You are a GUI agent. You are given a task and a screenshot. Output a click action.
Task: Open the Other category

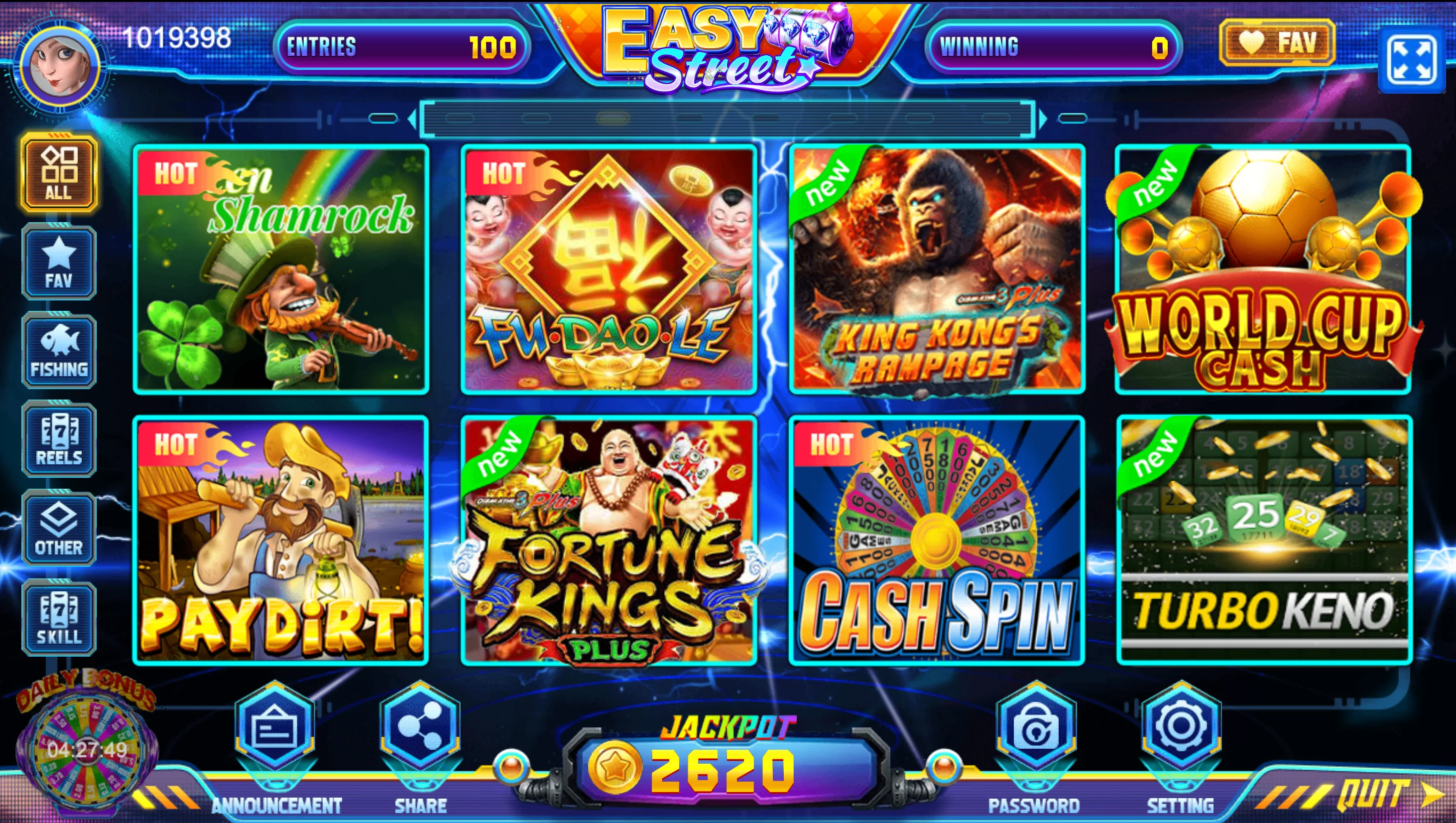[x=59, y=529]
